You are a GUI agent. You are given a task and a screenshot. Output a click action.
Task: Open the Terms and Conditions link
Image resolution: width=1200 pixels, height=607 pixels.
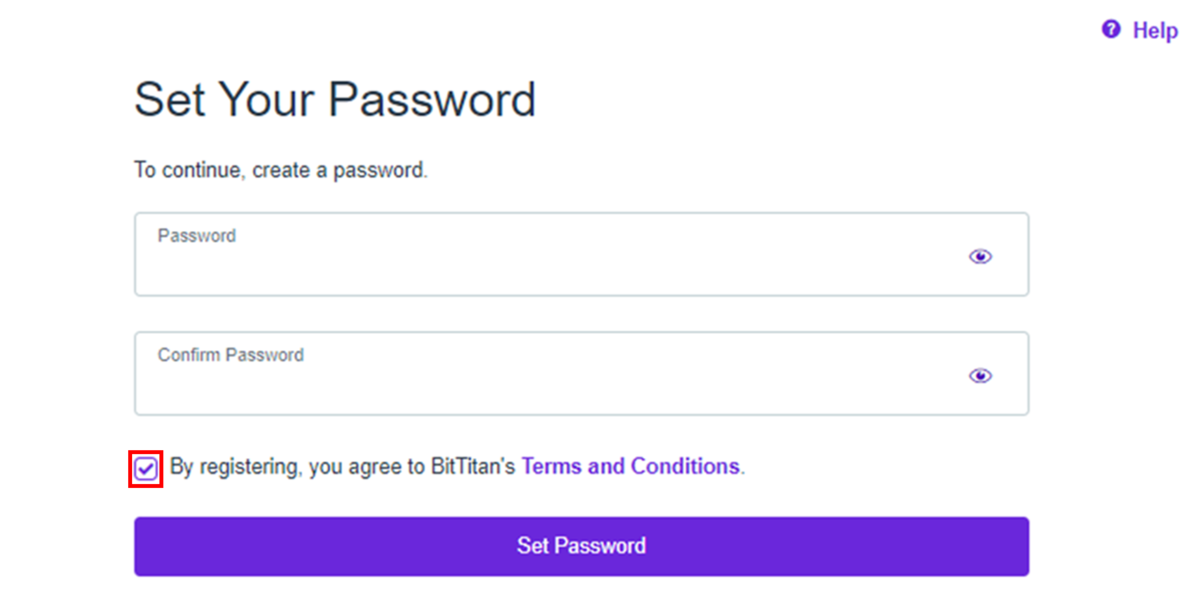(630, 467)
